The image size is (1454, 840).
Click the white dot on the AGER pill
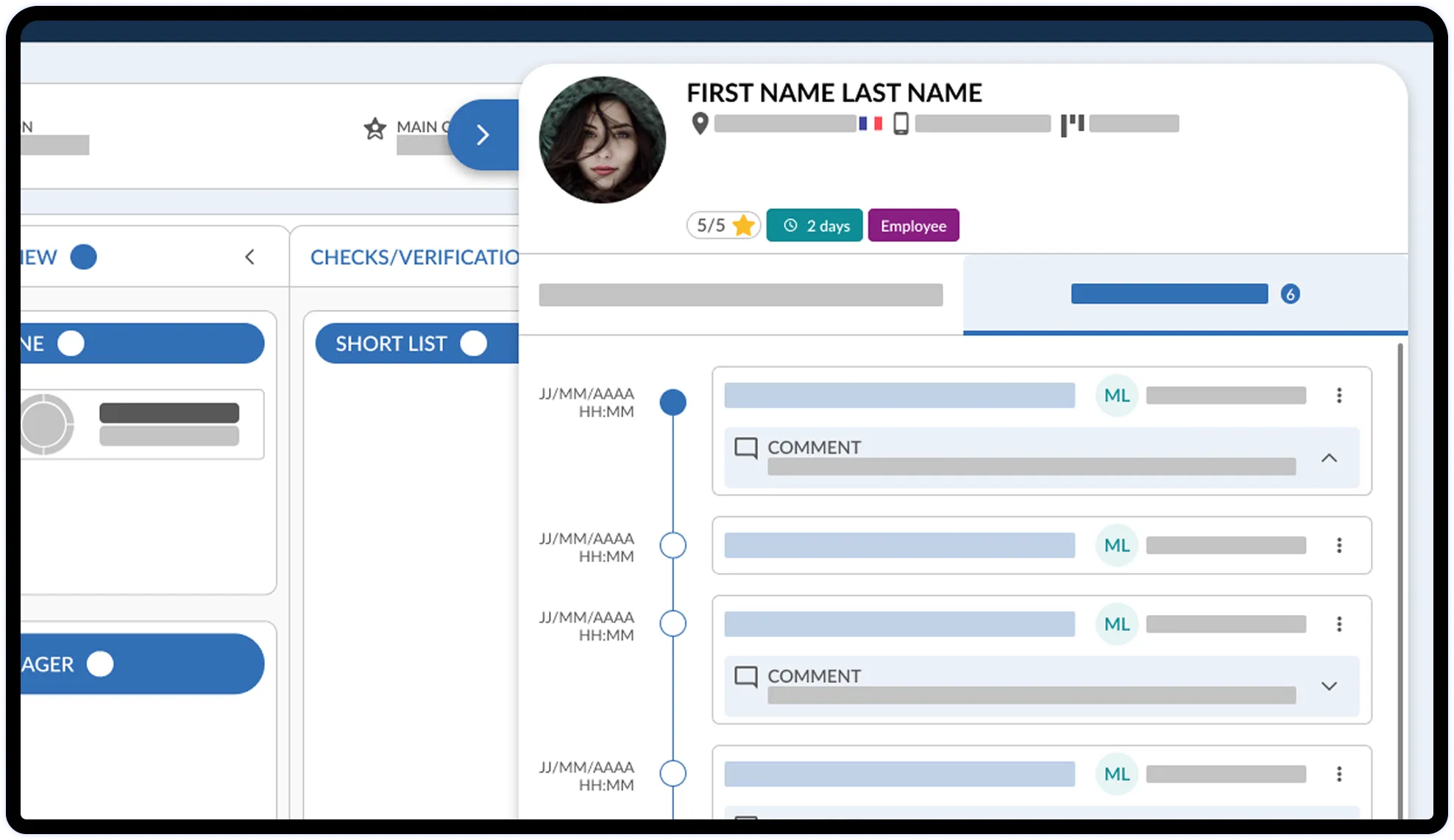[100, 663]
